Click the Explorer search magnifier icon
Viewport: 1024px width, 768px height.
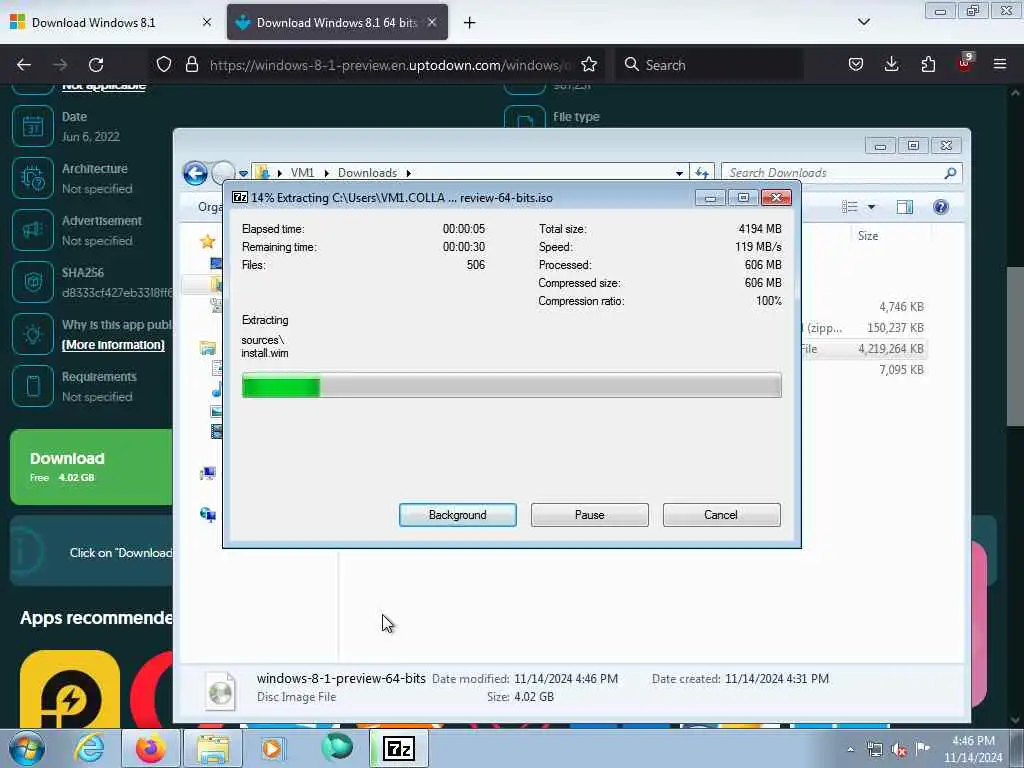pyautogui.click(x=950, y=173)
